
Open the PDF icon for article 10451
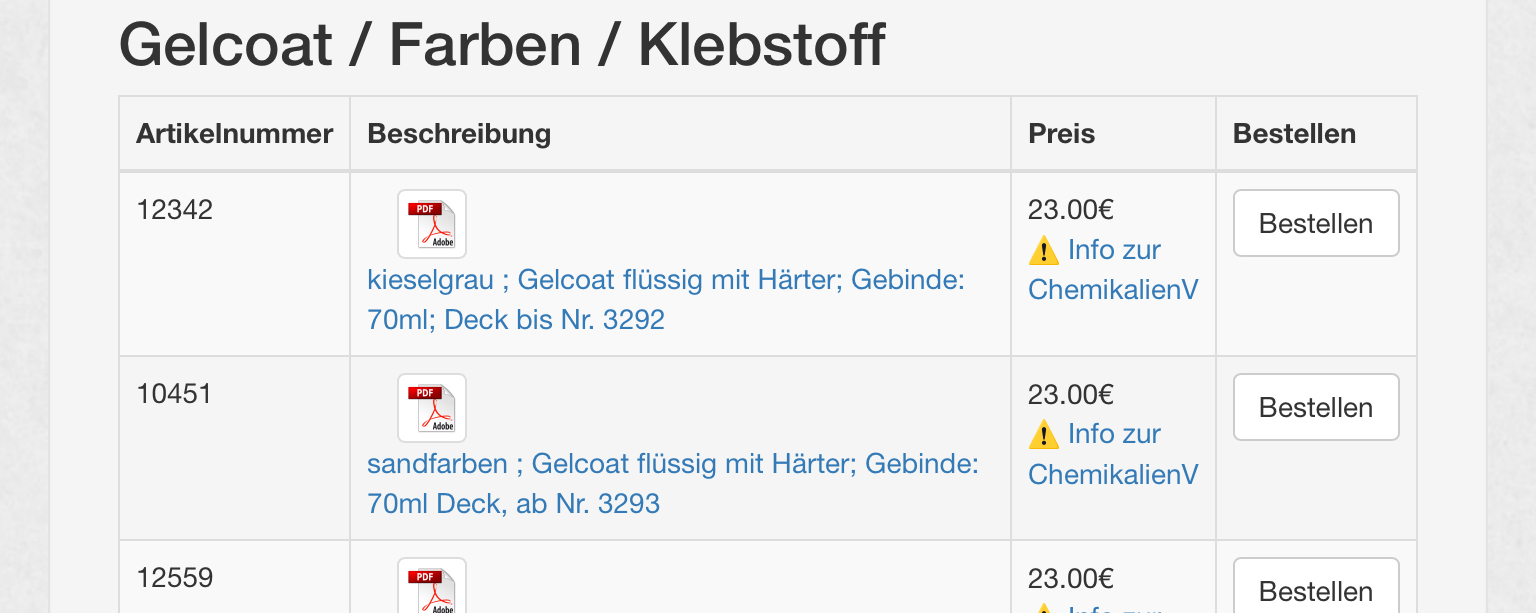pos(432,408)
